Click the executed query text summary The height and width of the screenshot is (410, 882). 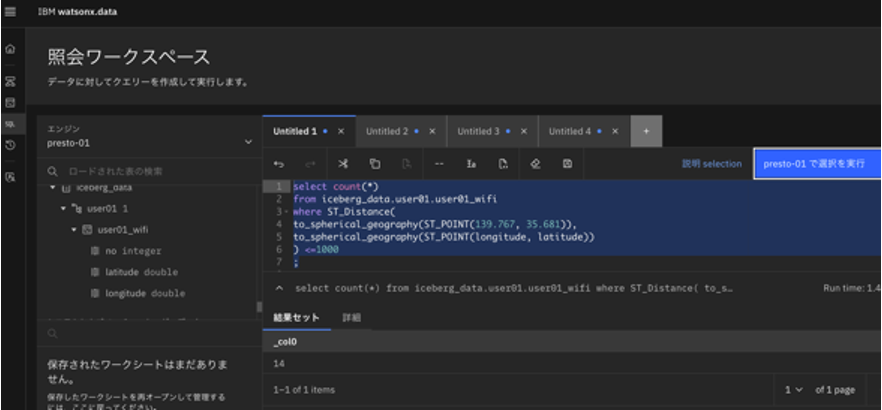click(514, 289)
